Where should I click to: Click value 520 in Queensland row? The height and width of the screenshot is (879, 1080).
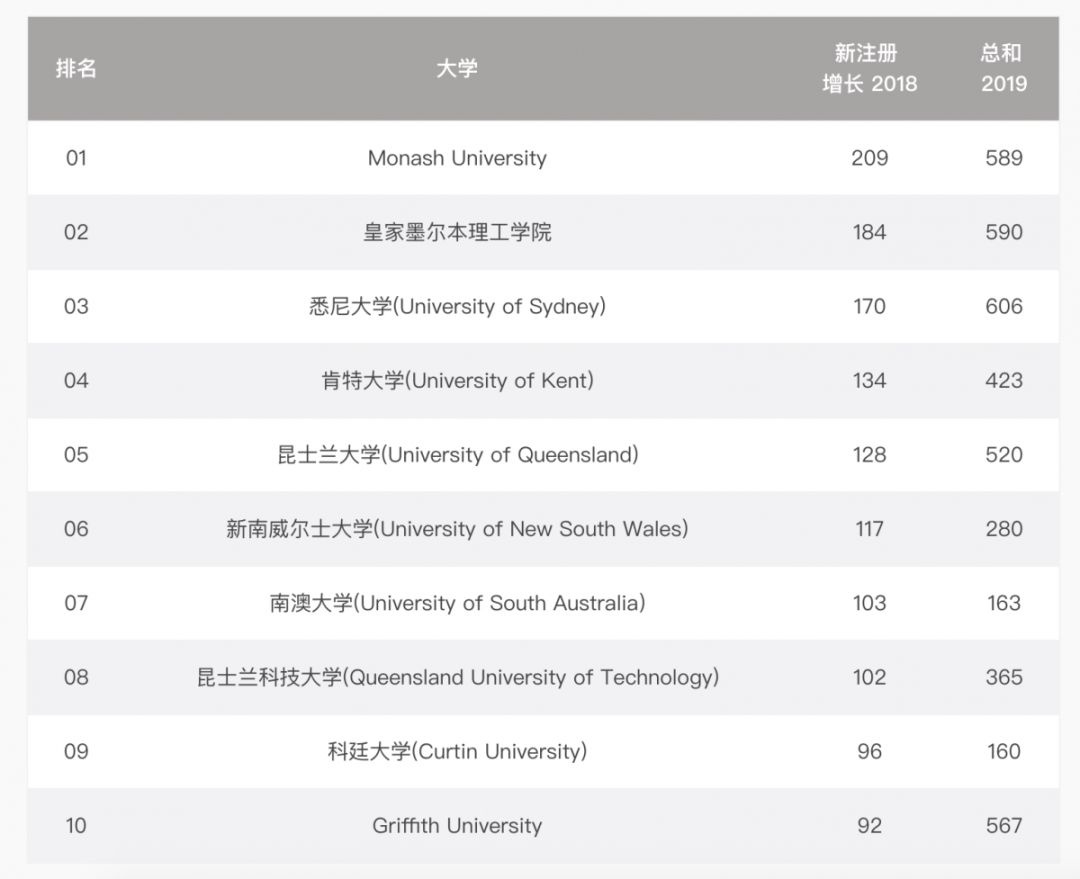coord(1004,455)
